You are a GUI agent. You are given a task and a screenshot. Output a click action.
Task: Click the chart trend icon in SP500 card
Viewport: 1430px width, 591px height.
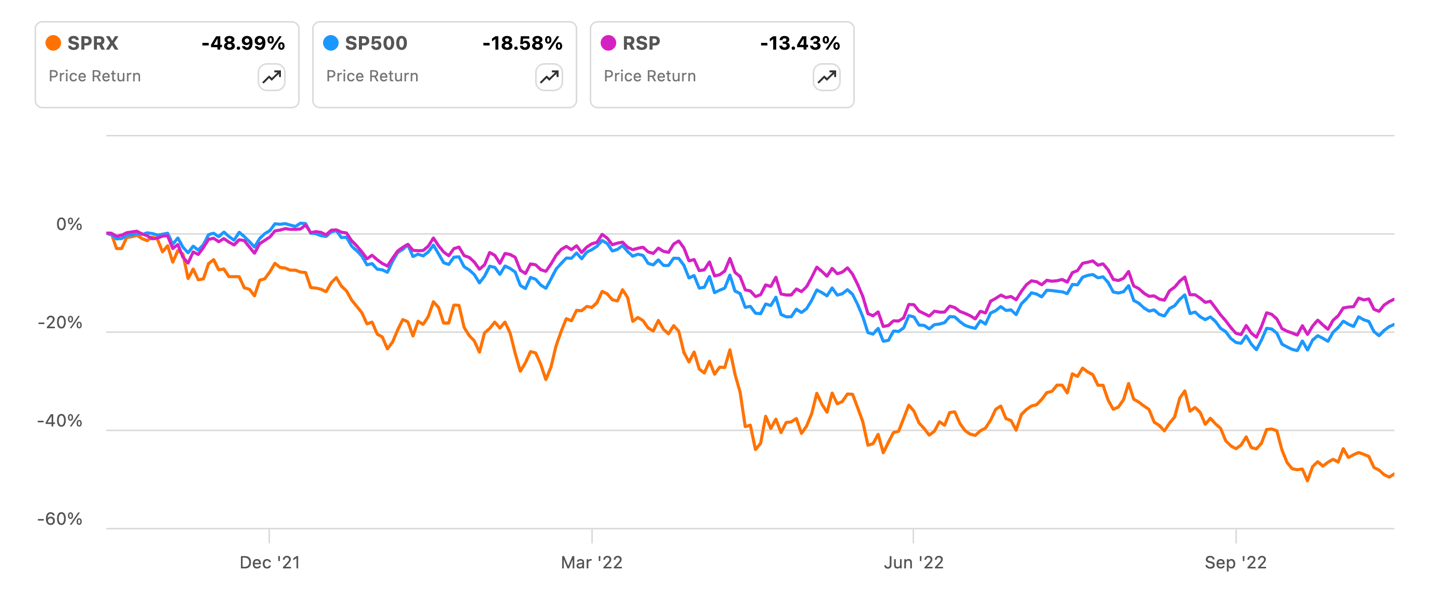pyautogui.click(x=549, y=77)
